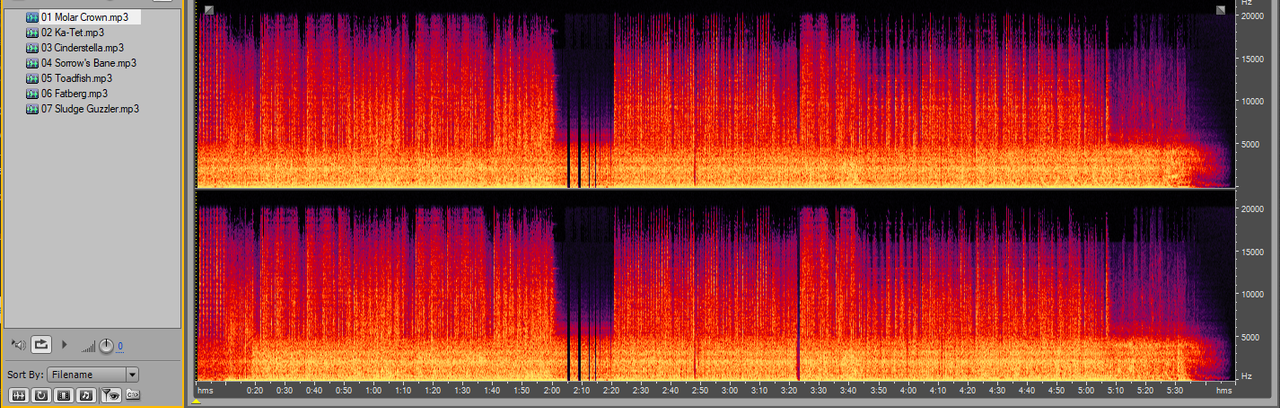Click 20000 on upper channel frequency scale

(x=1253, y=17)
